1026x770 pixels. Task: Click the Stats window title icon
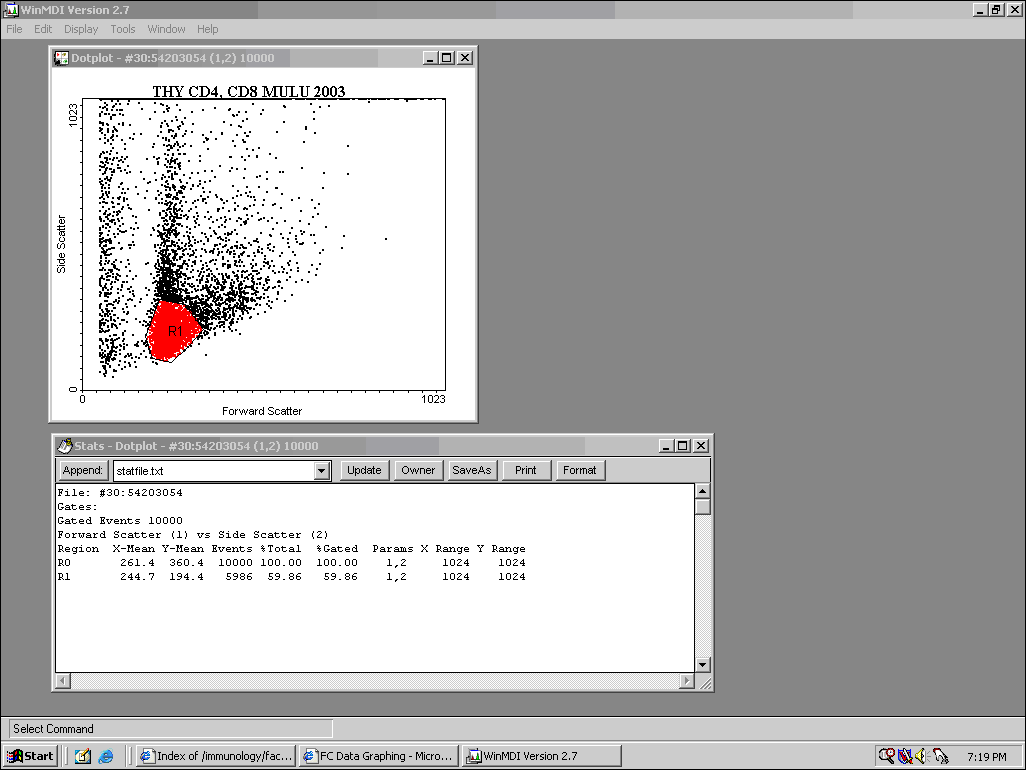pyautogui.click(x=64, y=446)
